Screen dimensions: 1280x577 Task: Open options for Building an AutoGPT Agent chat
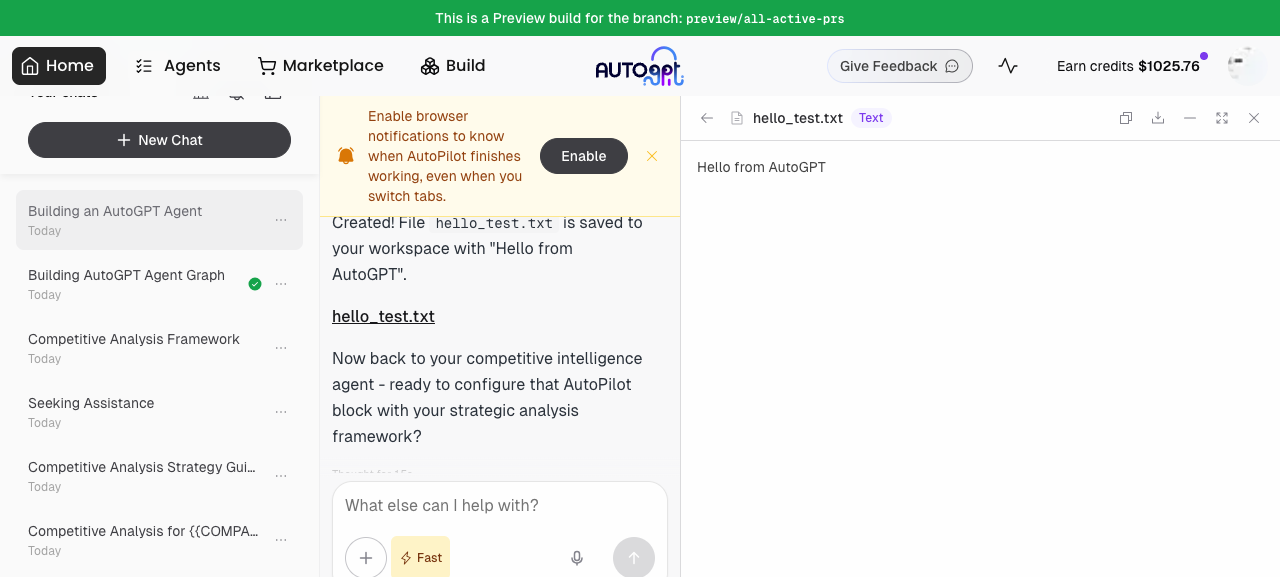(281, 220)
